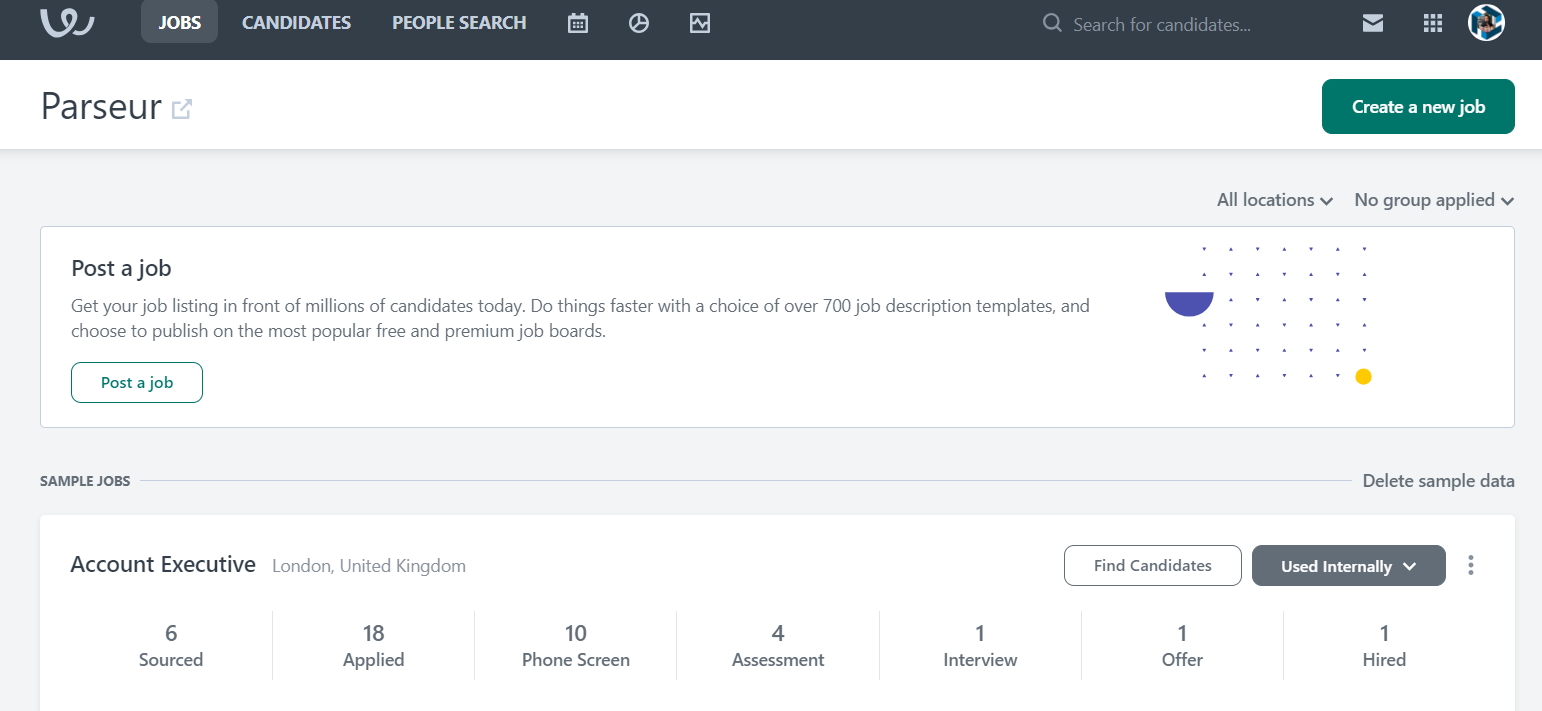Open the Account Executive three-dot menu
The width and height of the screenshot is (1542, 711).
pos(1471,565)
